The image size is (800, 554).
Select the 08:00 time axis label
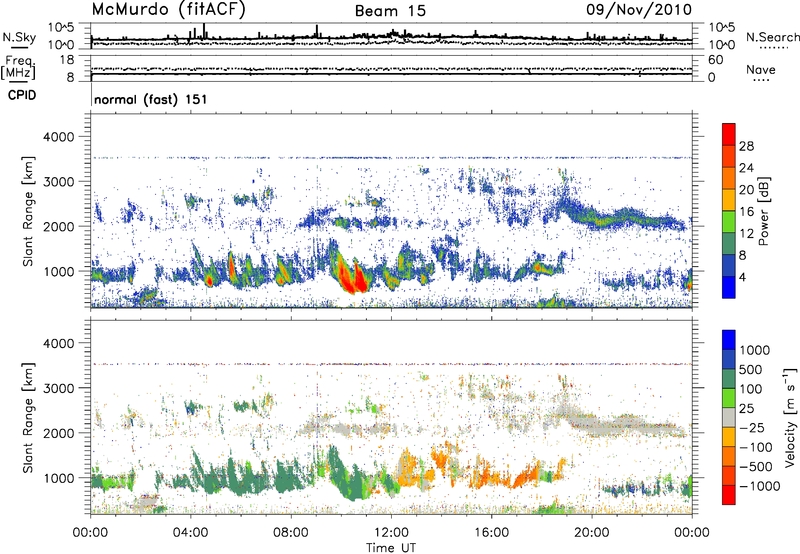291,533
